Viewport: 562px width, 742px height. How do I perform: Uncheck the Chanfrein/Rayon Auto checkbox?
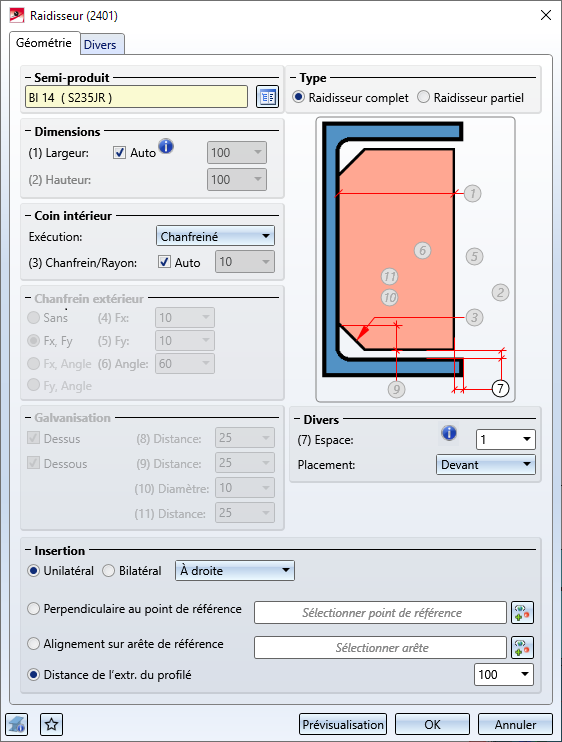point(164,262)
